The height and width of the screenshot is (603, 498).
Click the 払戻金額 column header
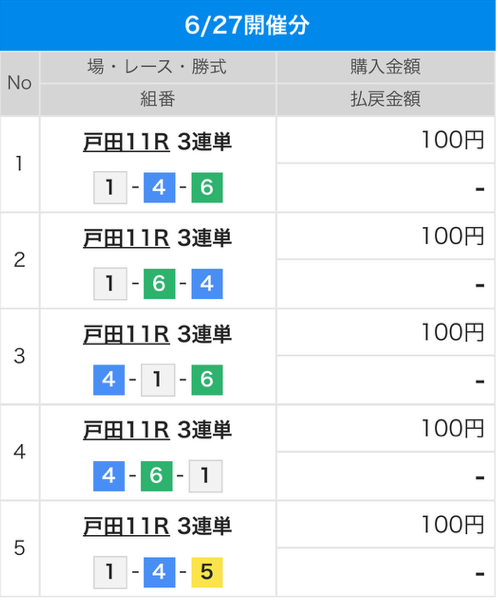point(385,100)
